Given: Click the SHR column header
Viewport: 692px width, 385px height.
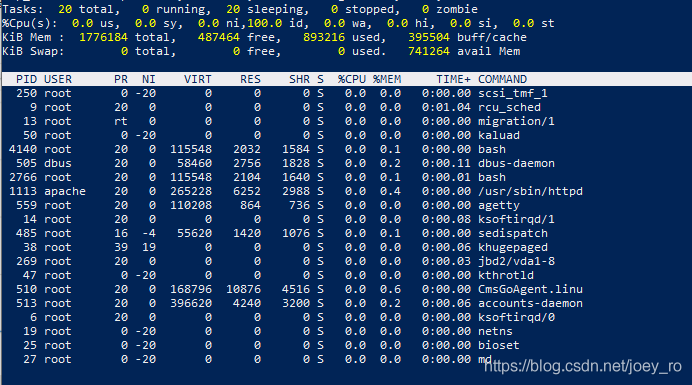Looking at the screenshot, I should 299,79.
